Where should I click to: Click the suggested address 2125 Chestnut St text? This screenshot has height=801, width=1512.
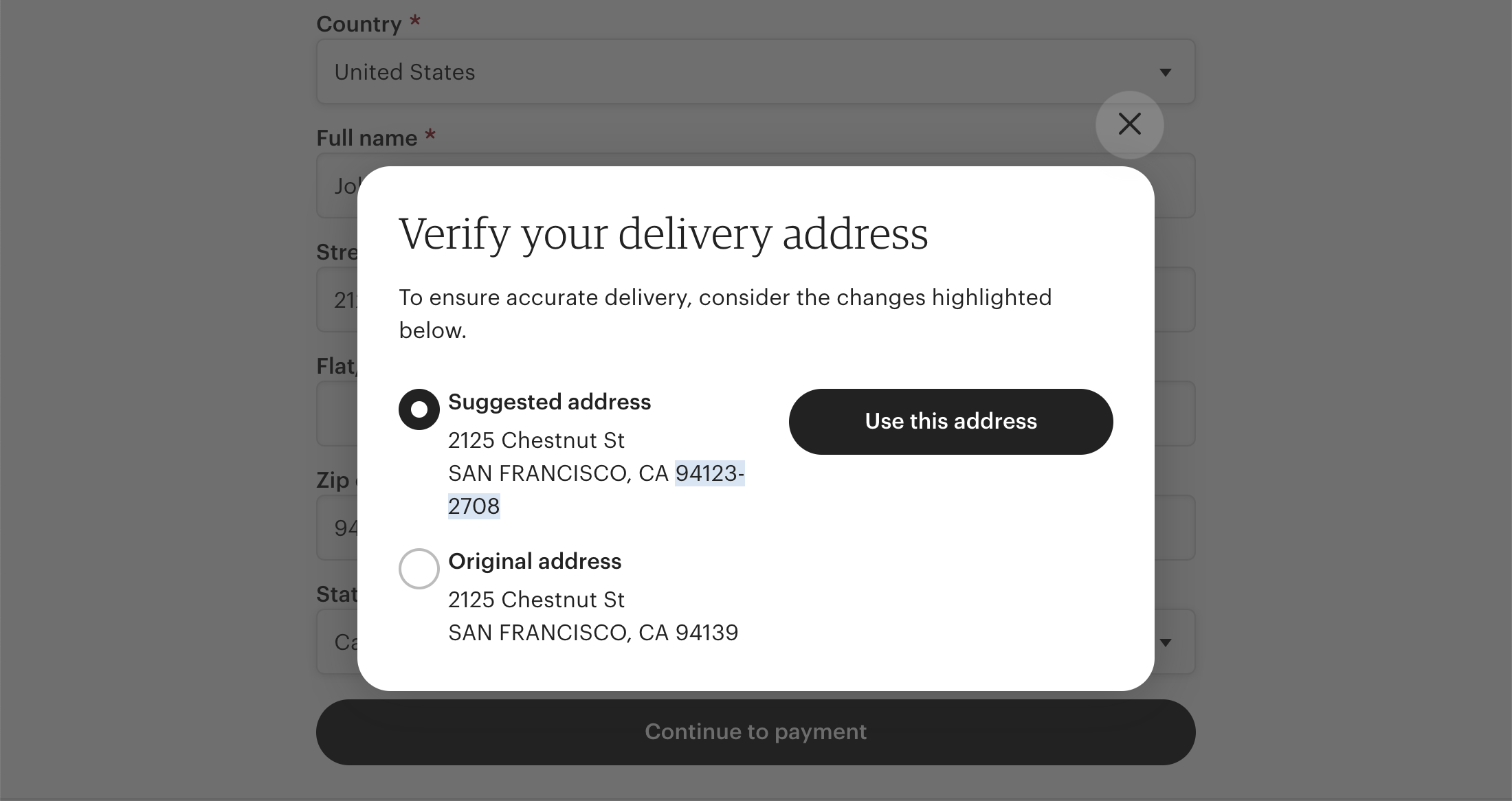click(536, 440)
